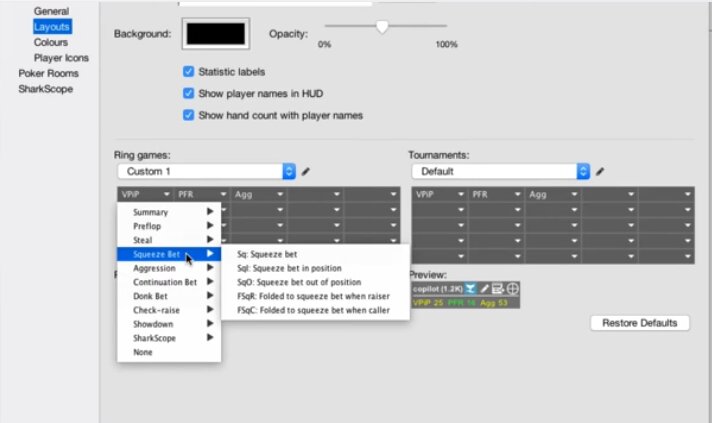Viewport: 712px width, 423px height.
Task: Disable Show hand count with player names
Action: 188,115
